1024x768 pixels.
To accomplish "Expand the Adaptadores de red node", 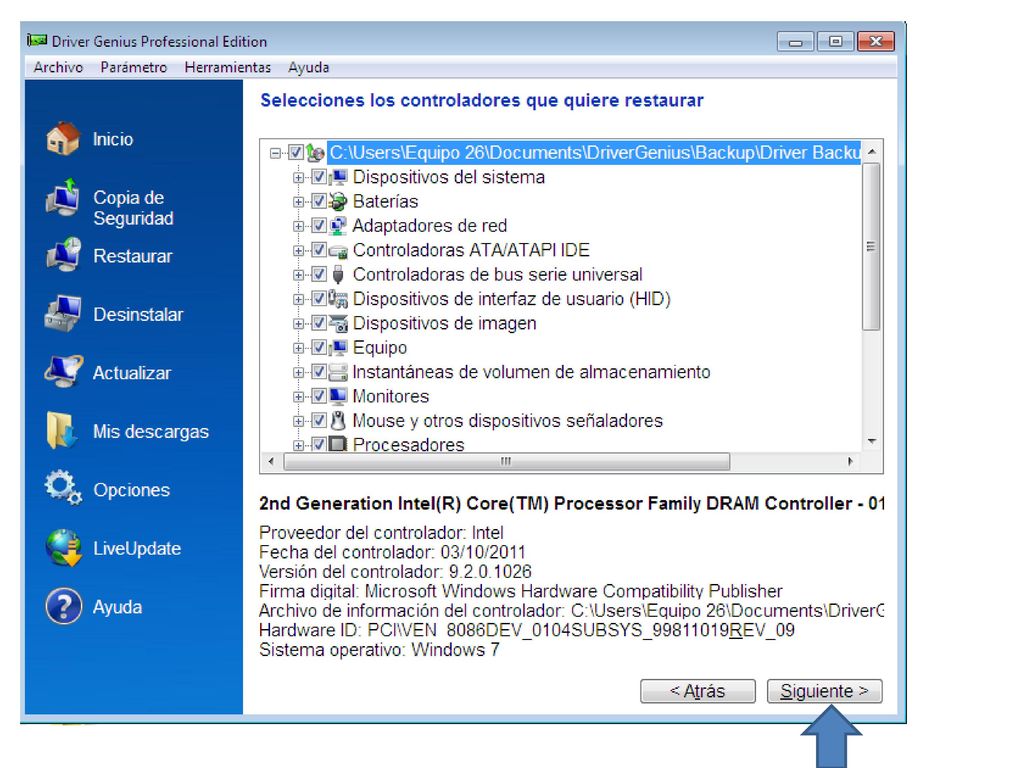I will [298, 227].
